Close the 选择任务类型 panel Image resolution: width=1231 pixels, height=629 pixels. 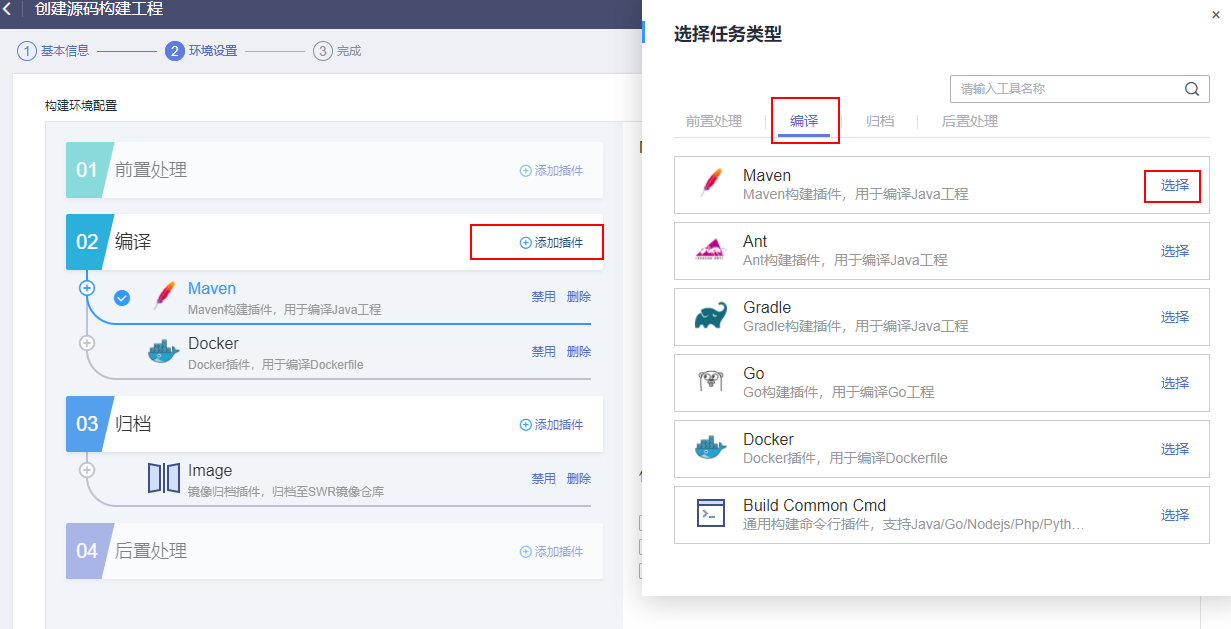pyautogui.click(x=1215, y=14)
